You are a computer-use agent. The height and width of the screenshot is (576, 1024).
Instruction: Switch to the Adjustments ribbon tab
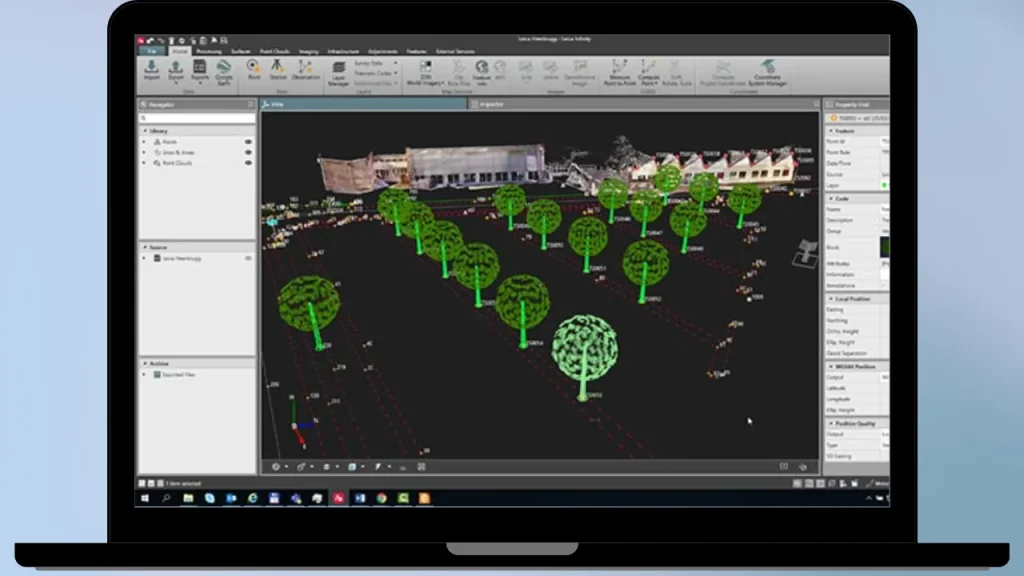pos(383,51)
